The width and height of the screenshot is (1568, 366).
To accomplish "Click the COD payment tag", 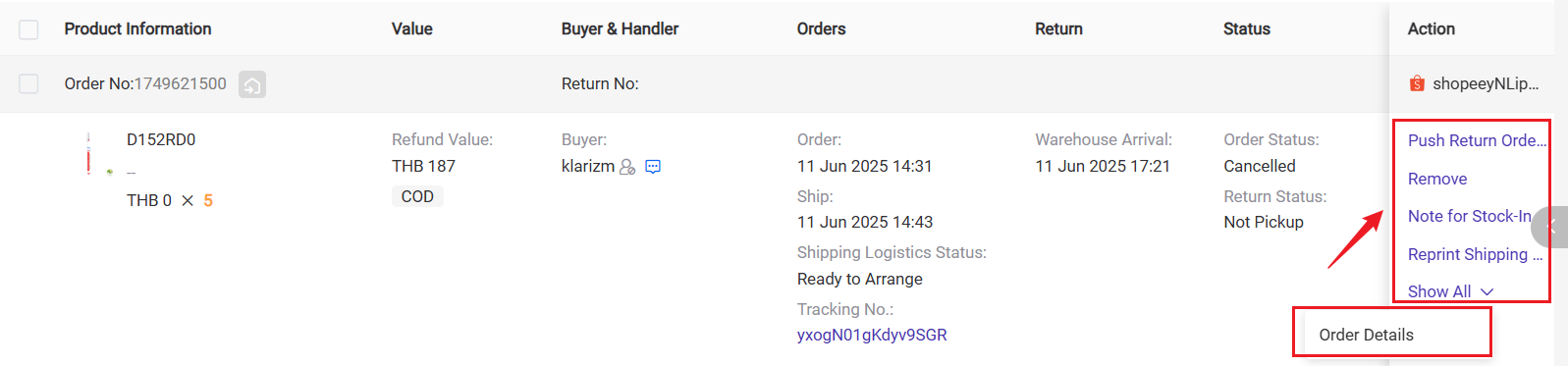I will [417, 196].
